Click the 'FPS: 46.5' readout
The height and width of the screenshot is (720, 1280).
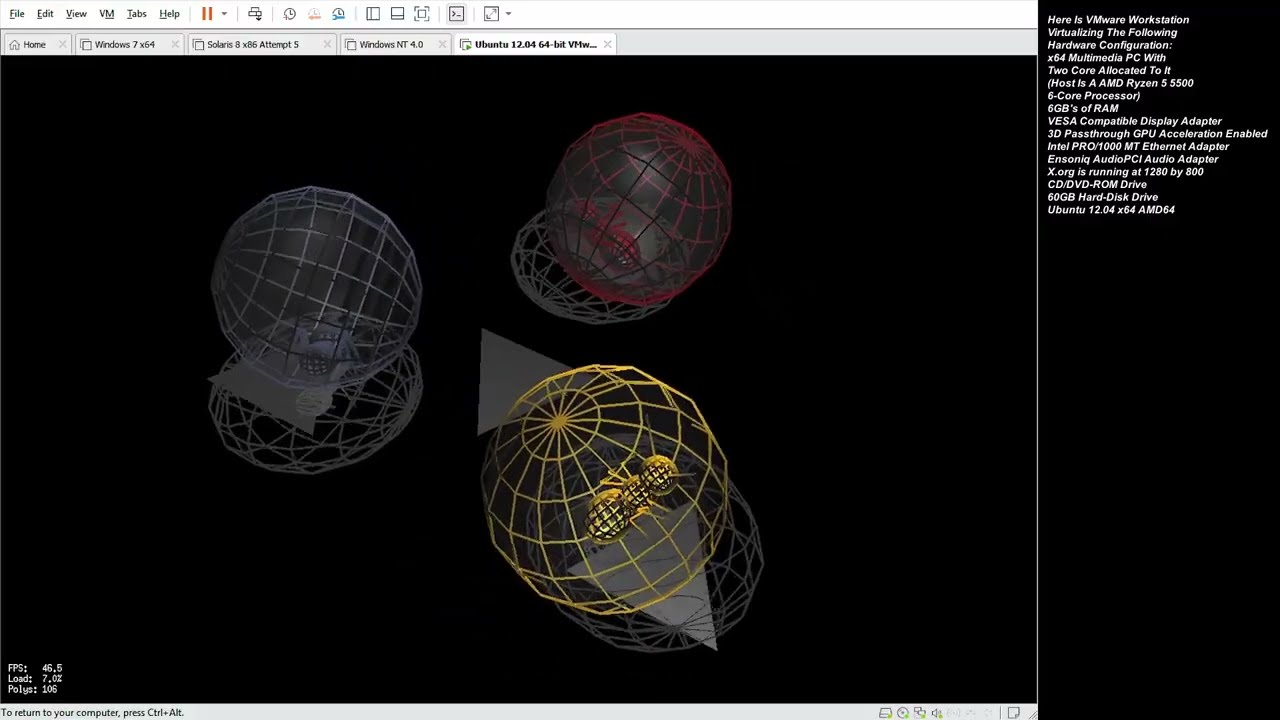pyautogui.click(x=35, y=668)
